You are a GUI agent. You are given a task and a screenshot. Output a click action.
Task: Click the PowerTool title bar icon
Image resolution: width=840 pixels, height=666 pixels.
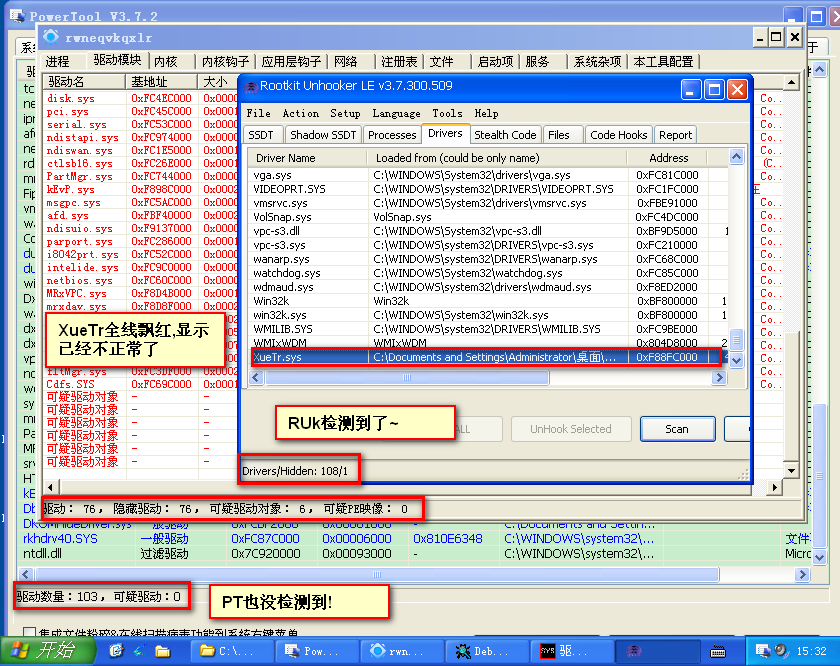[x=17, y=16]
